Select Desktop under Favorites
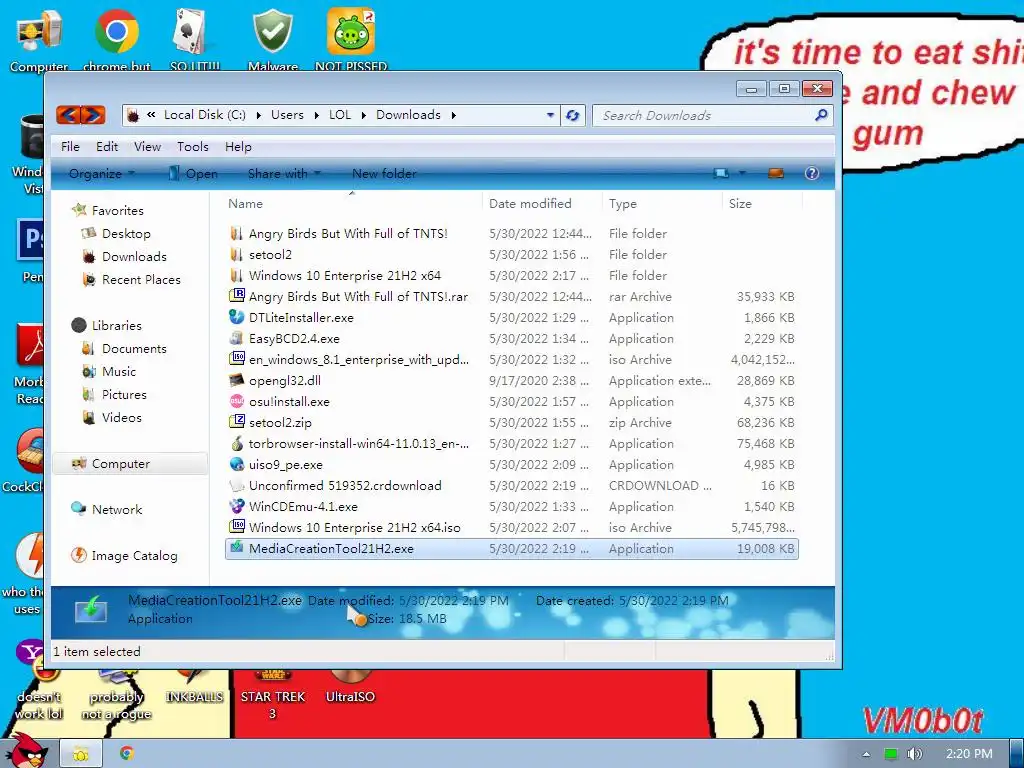Image resolution: width=1024 pixels, height=768 pixels. pyautogui.click(x=126, y=234)
